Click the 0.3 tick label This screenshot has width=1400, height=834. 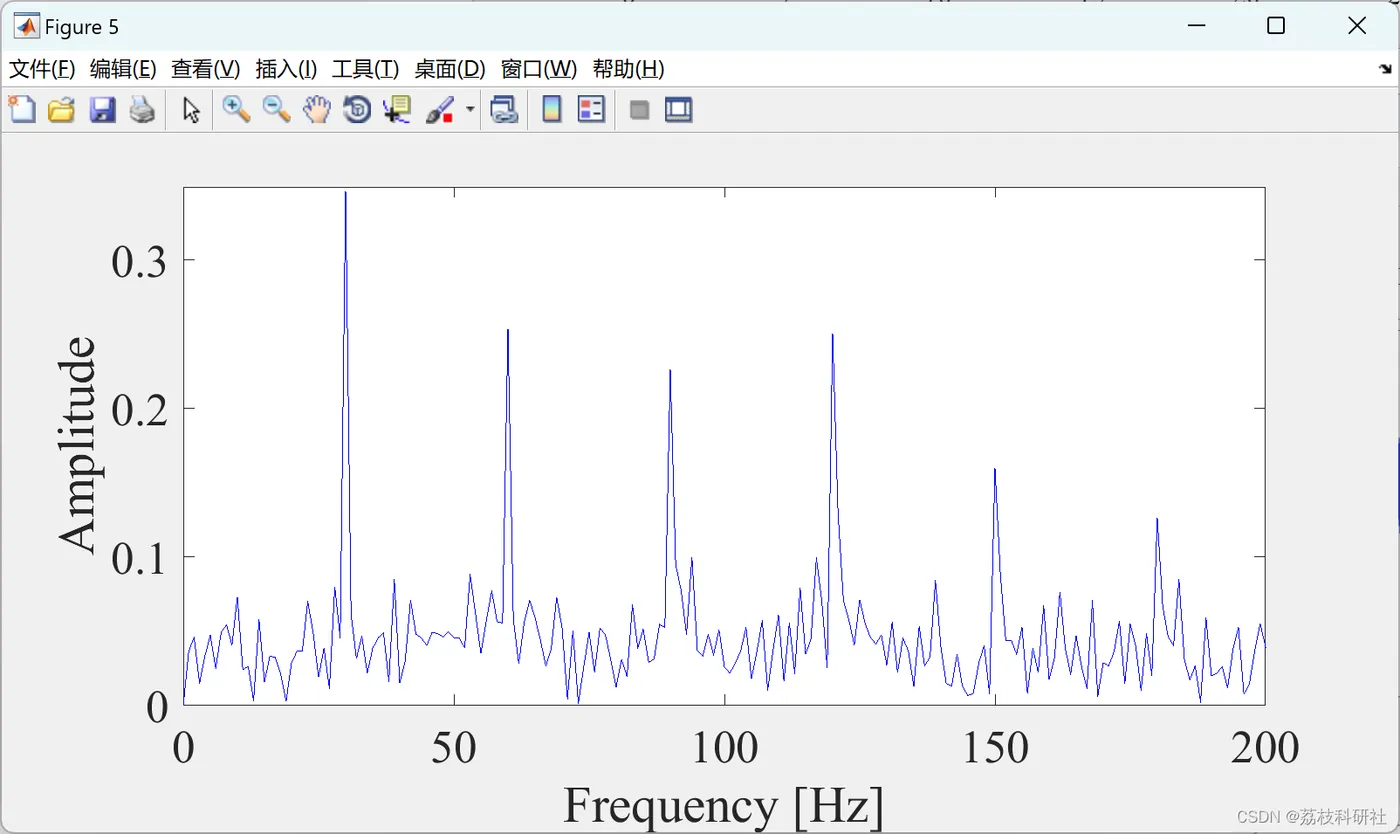pos(139,261)
